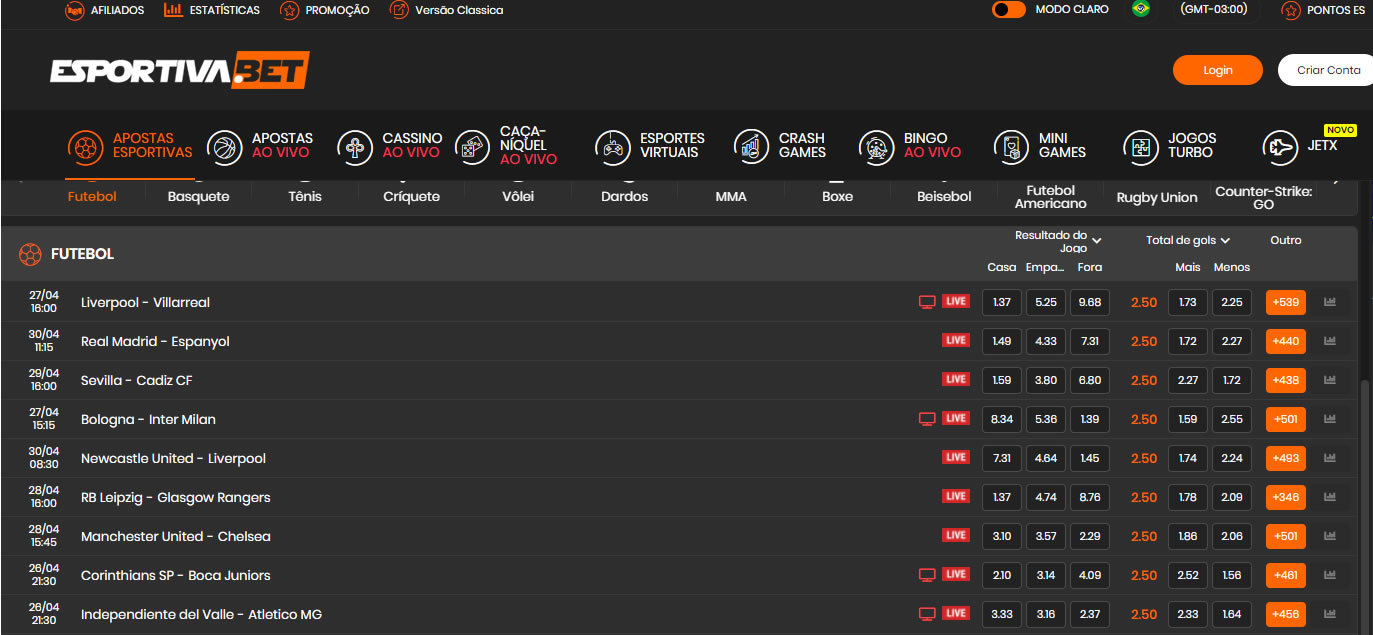Pick the Mais odds 2.27 for Sevilla - Cadiz
Screen dimensions: 1373x635
(x=1188, y=380)
